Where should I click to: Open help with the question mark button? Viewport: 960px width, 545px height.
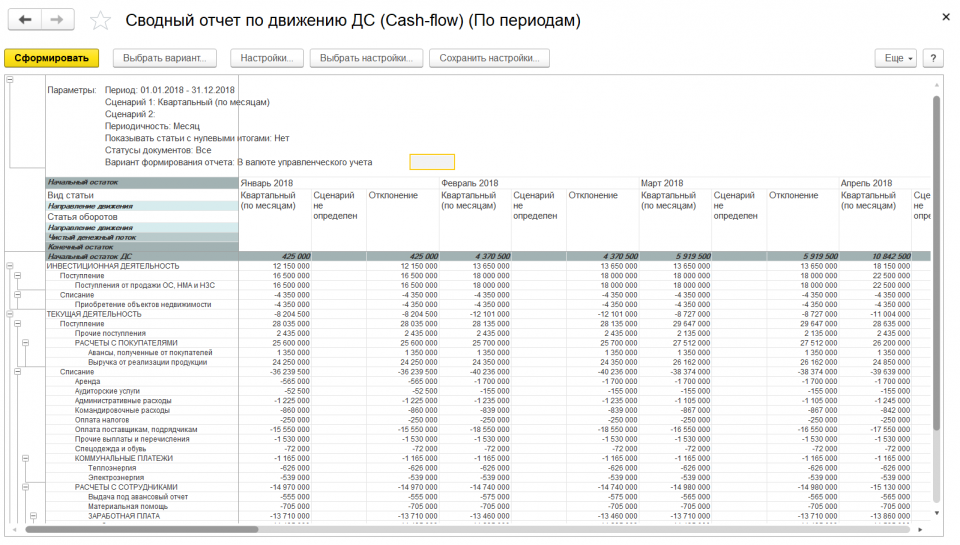[x=933, y=58]
